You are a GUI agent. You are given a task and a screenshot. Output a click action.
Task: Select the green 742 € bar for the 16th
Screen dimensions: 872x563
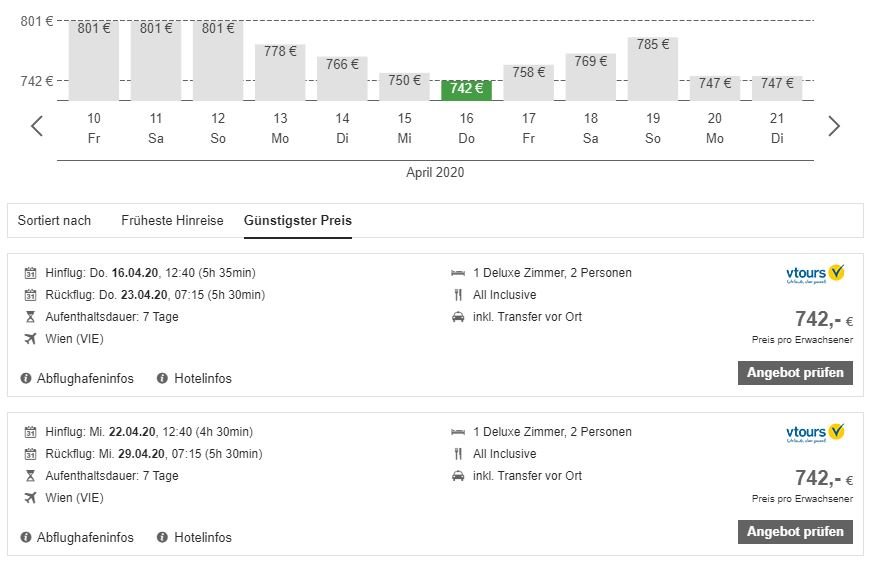pos(467,89)
